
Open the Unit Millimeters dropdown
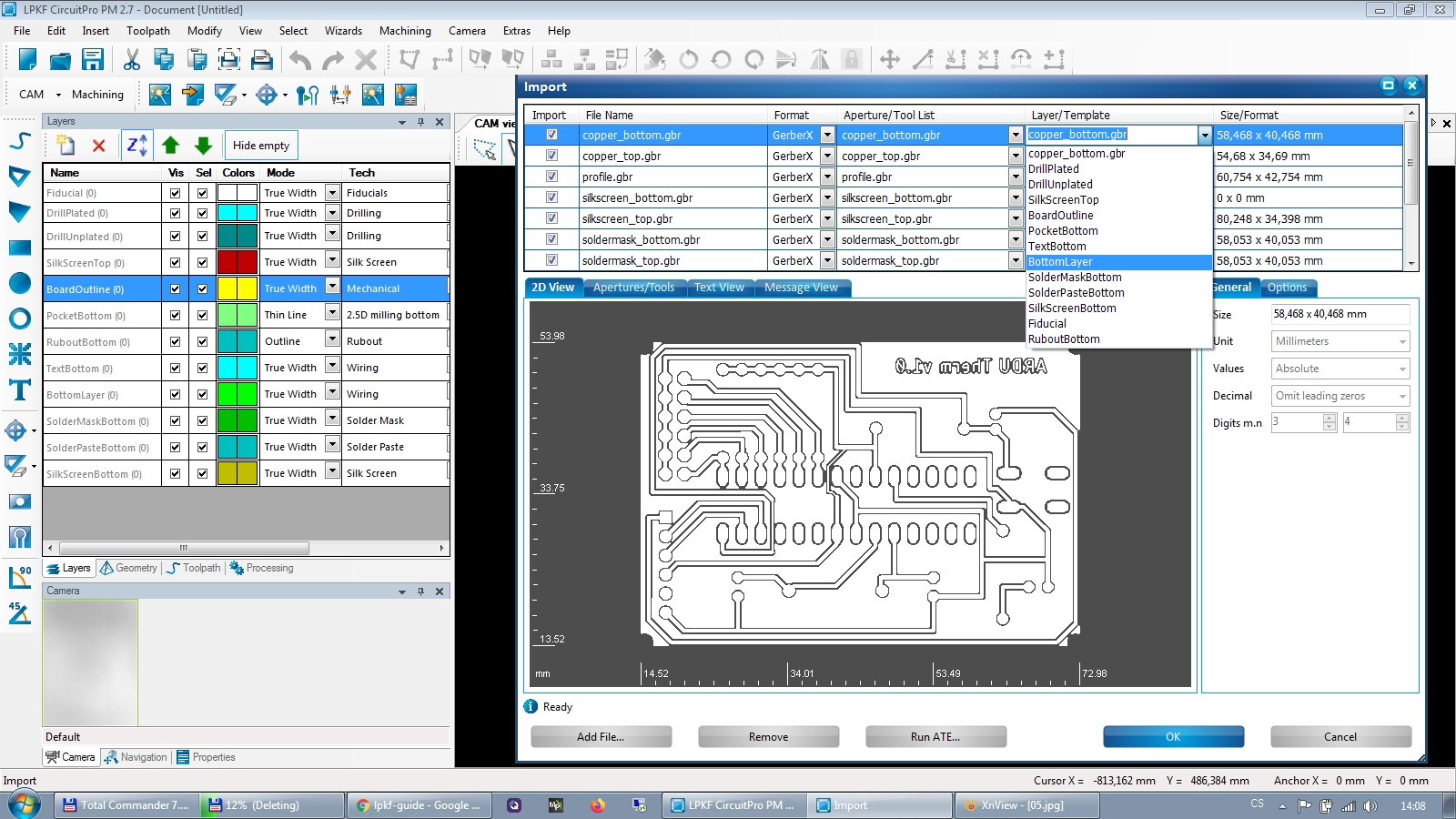[1340, 341]
